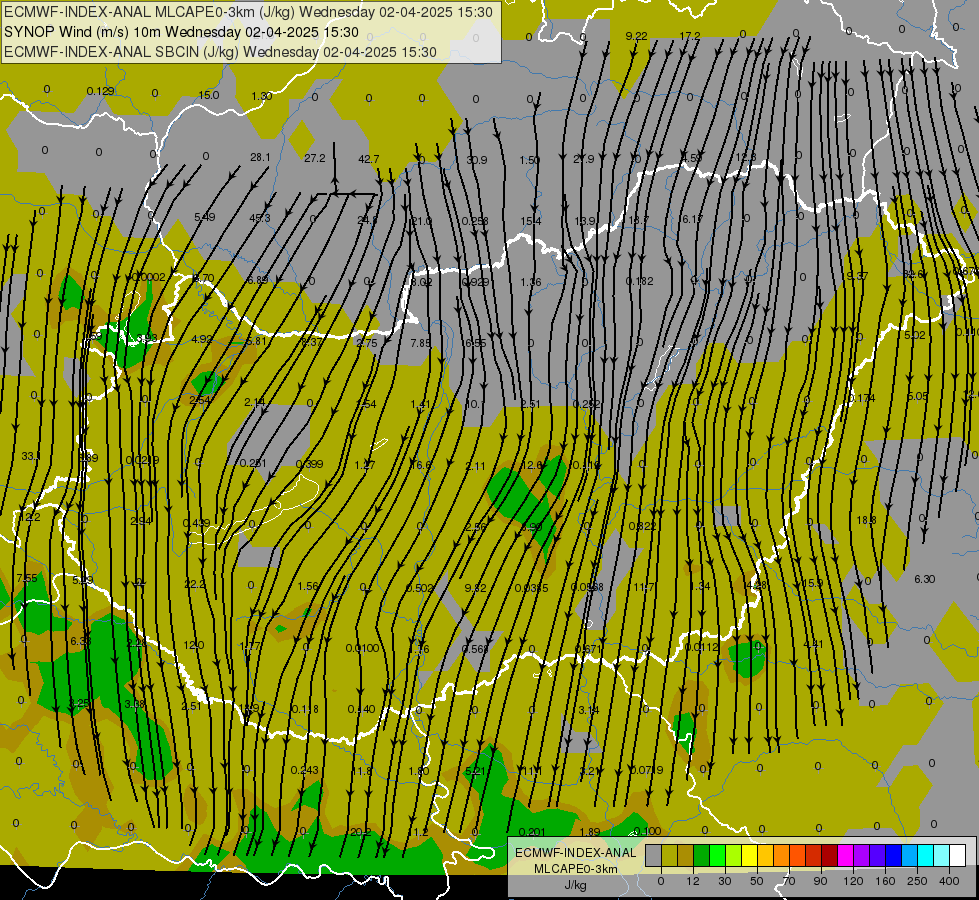Click the map value 22.2

pyautogui.click(x=195, y=584)
